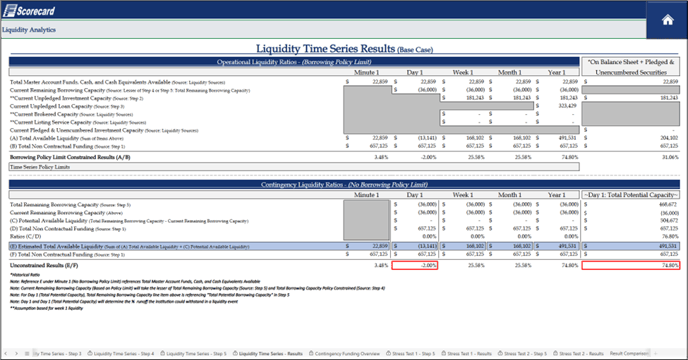Navigate to next sheet tabs arrow
The image size is (688, 360).
click(x=16, y=353)
